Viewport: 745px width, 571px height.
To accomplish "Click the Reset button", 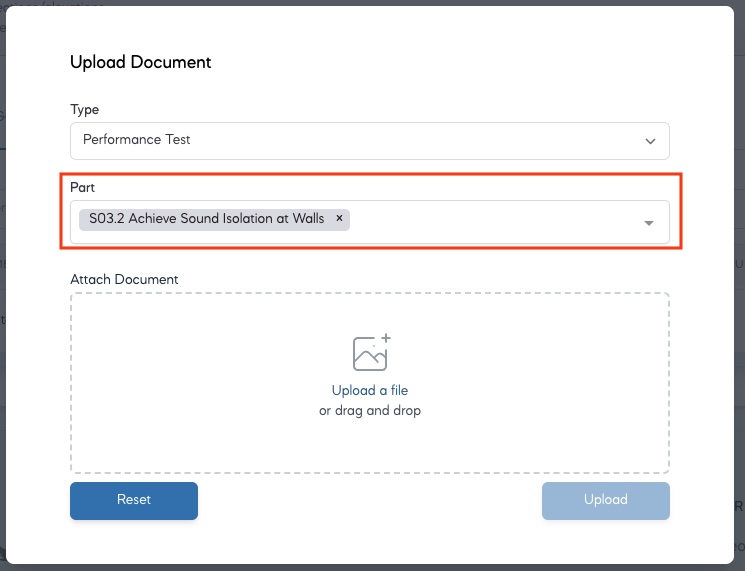I will (x=134, y=501).
